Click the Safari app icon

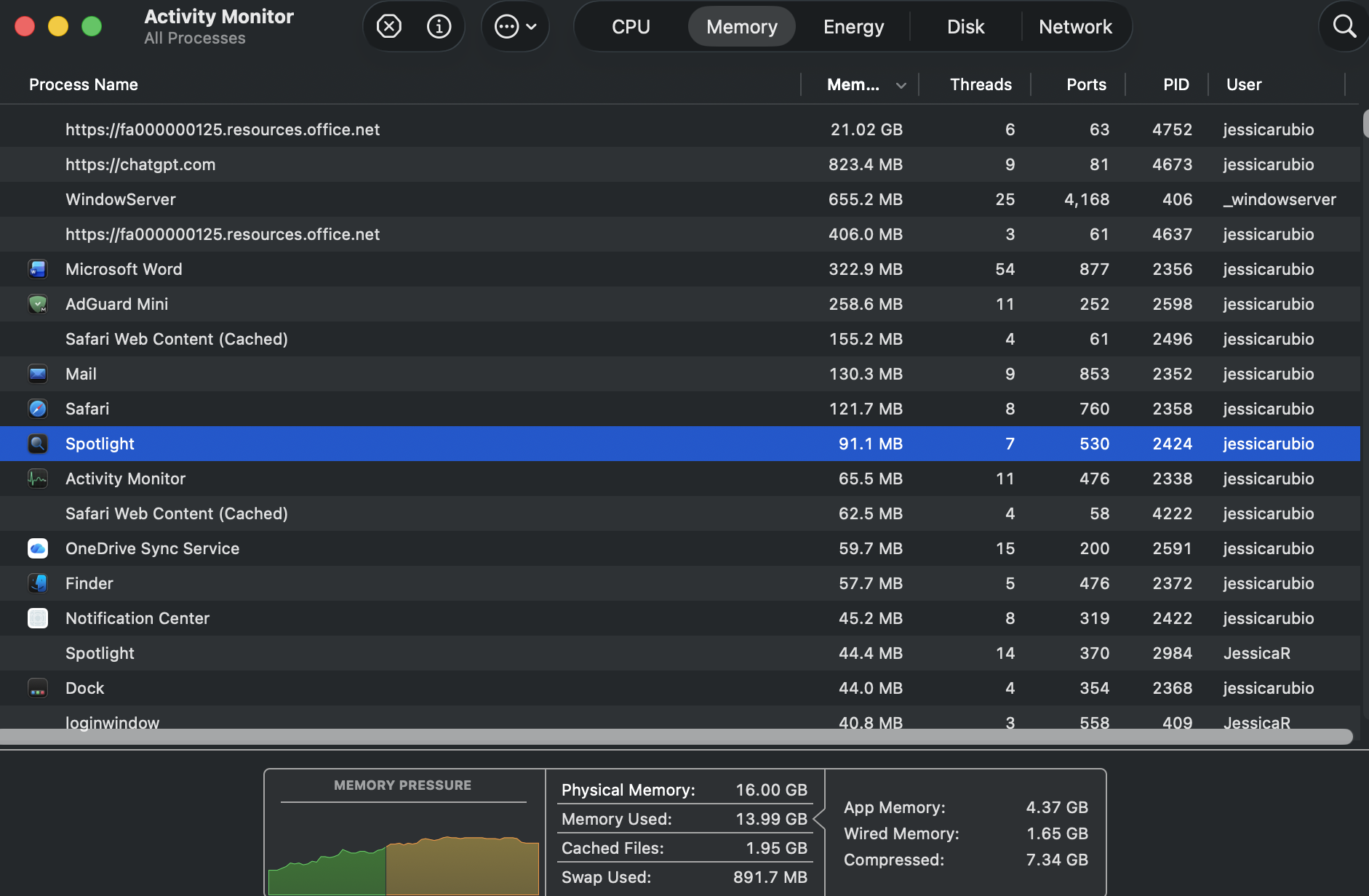click(x=38, y=409)
